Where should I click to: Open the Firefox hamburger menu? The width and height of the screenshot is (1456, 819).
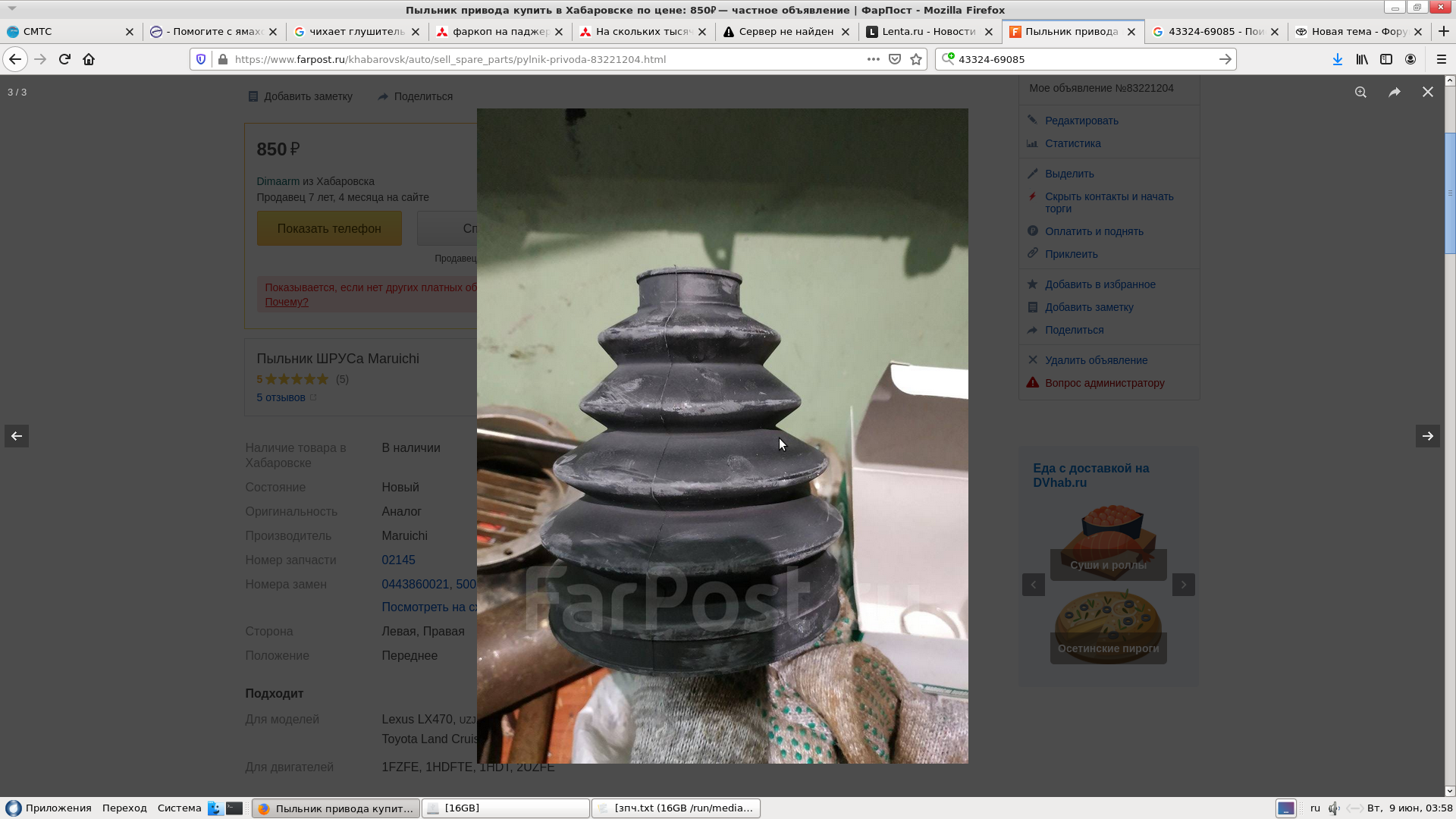click(1441, 59)
